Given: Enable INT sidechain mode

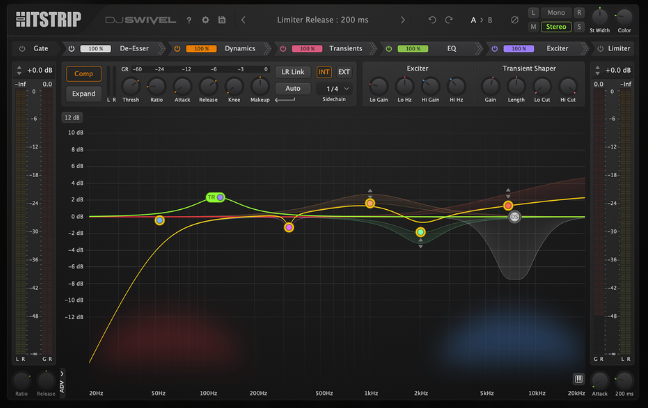Looking at the screenshot, I should [324, 72].
